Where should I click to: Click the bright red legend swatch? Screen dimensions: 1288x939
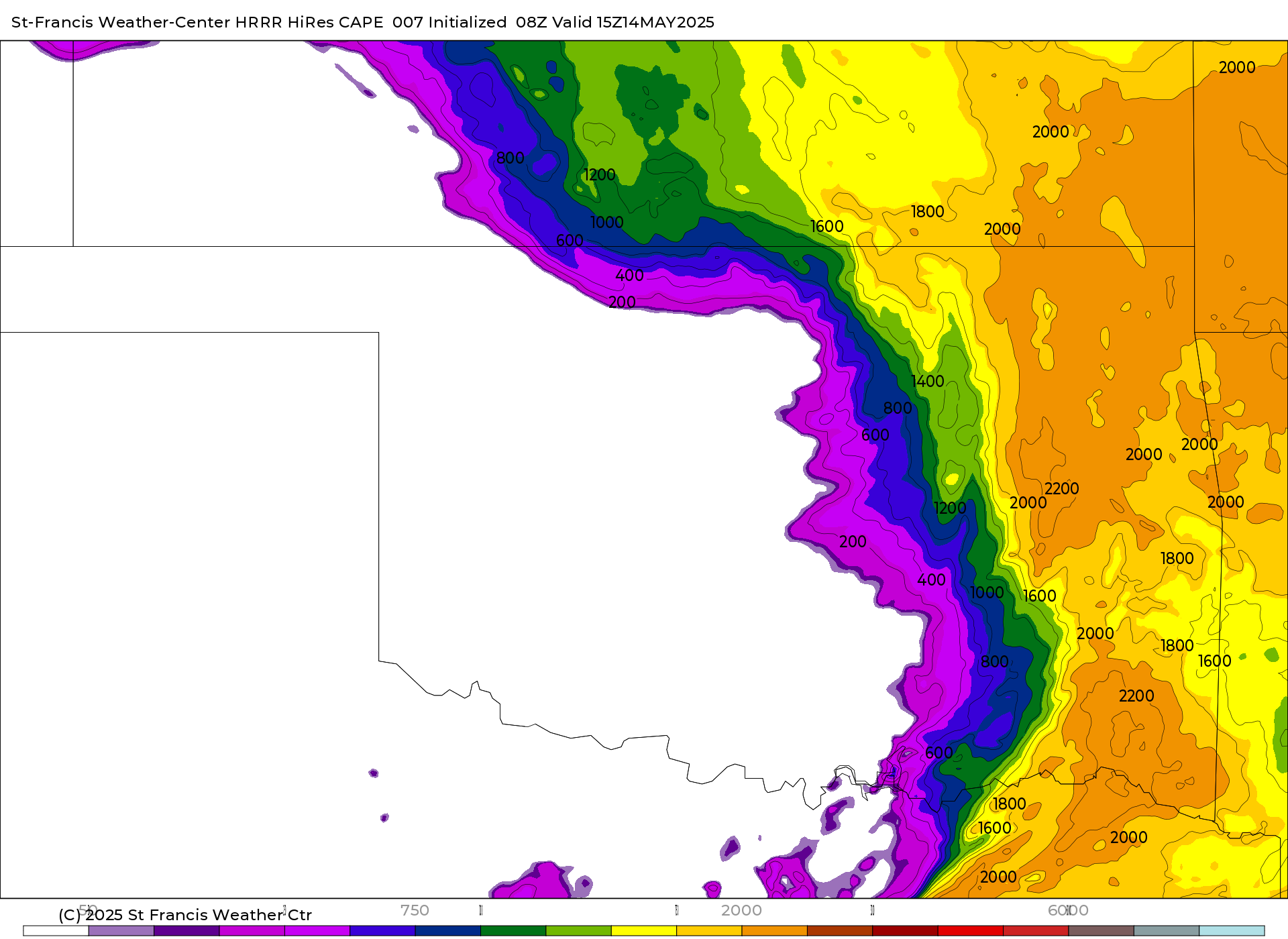coord(970,931)
